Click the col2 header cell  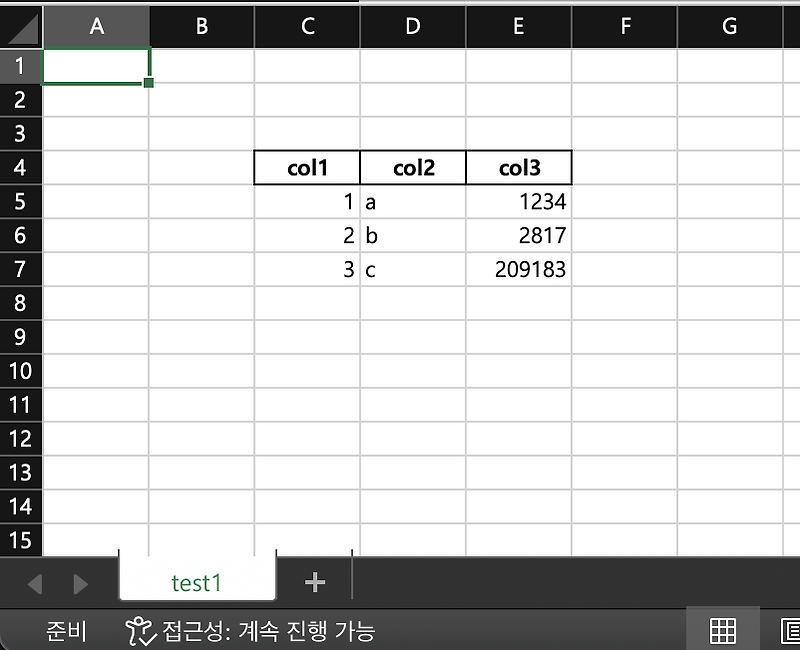413,167
